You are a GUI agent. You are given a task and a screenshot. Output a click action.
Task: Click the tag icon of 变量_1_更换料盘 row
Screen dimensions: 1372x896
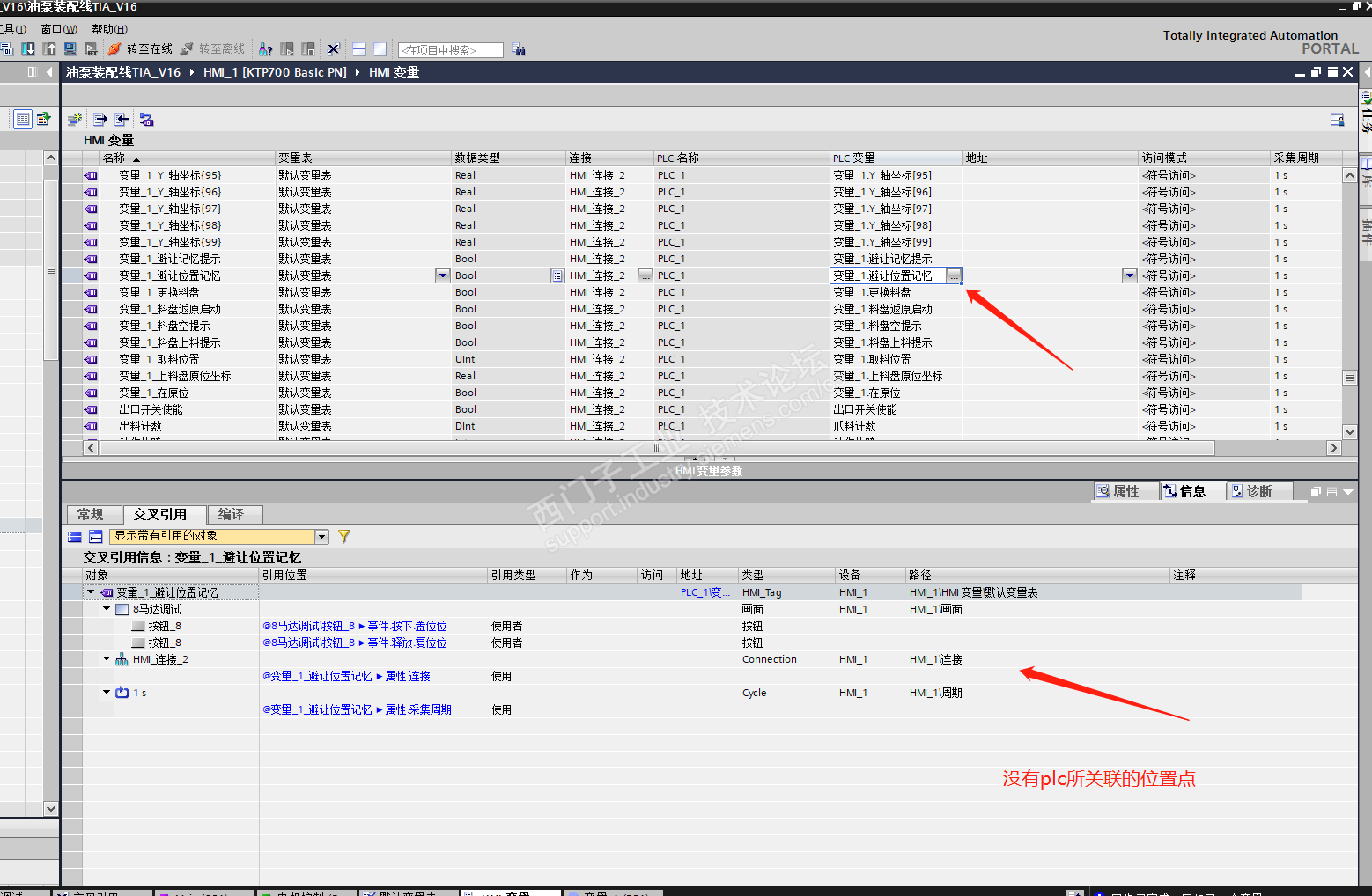tap(91, 292)
